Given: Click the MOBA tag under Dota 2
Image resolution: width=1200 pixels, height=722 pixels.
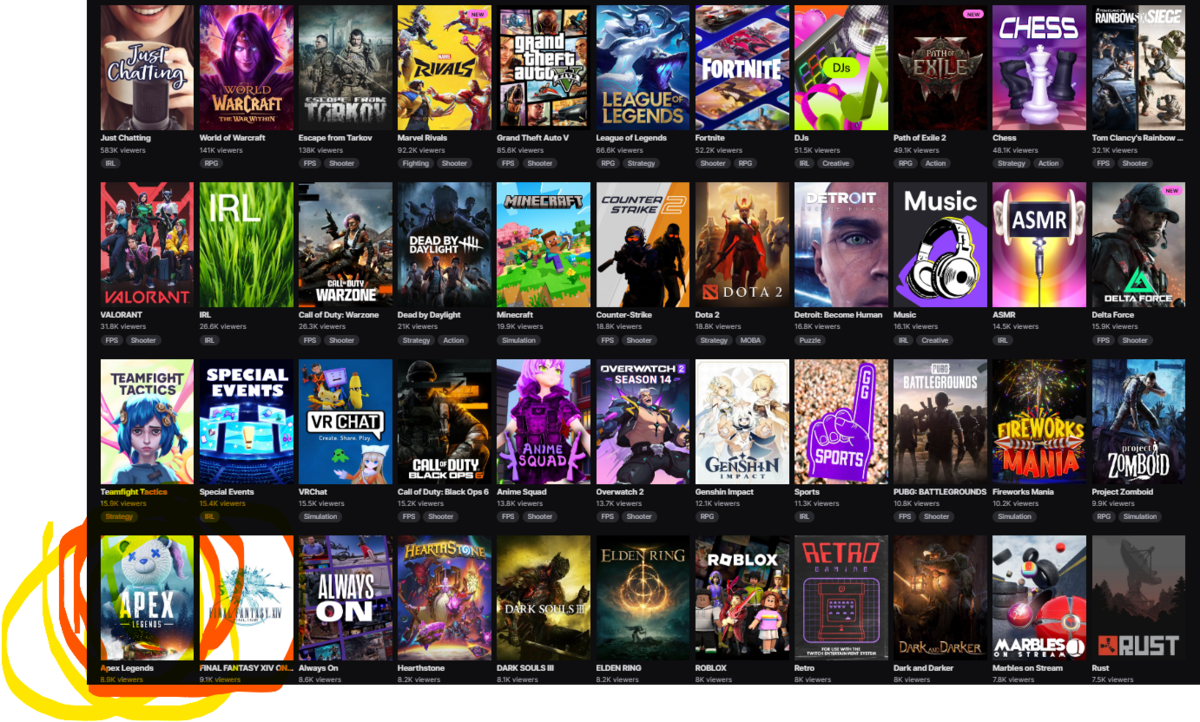Looking at the screenshot, I should tap(748, 340).
